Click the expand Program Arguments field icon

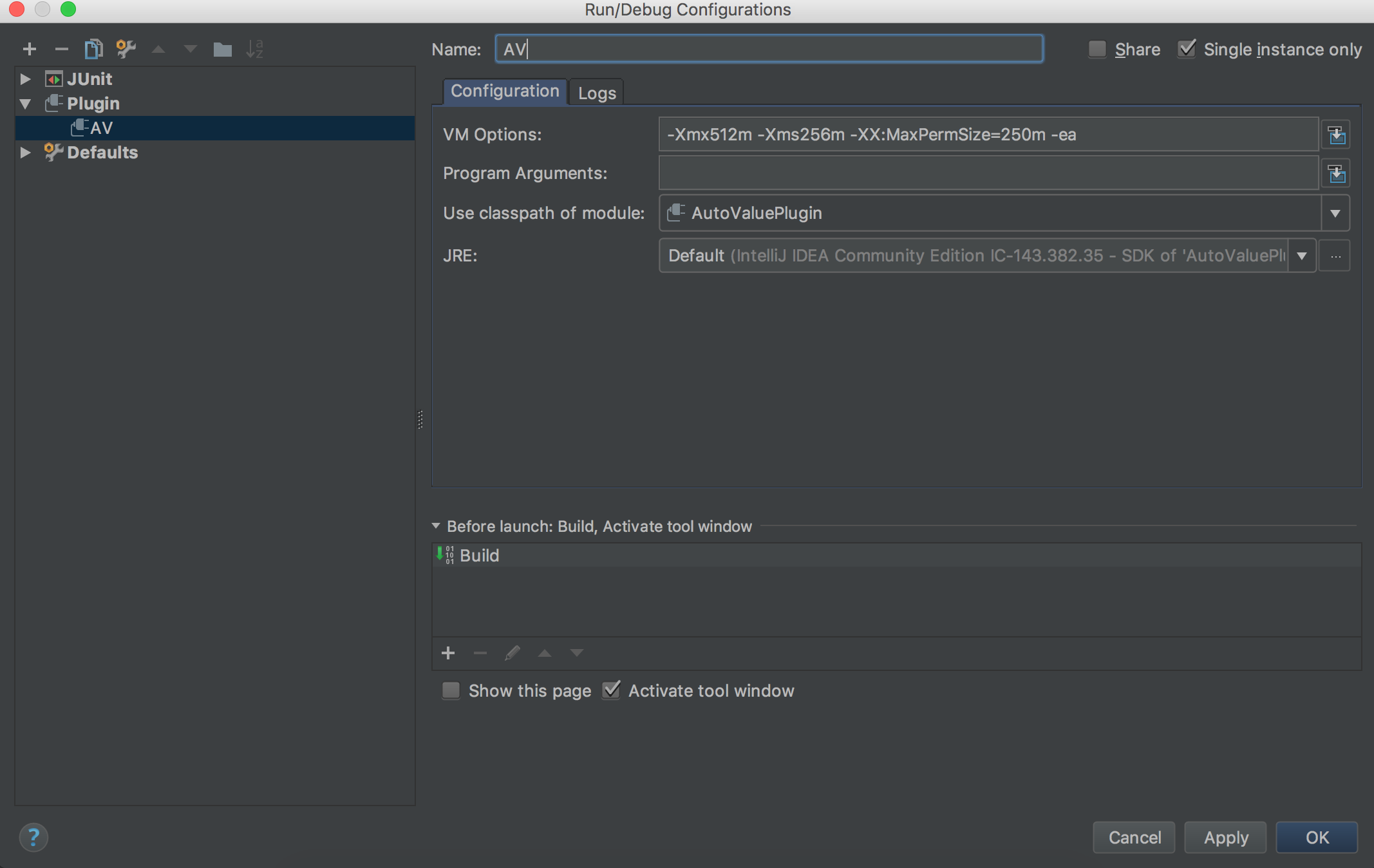click(x=1336, y=172)
